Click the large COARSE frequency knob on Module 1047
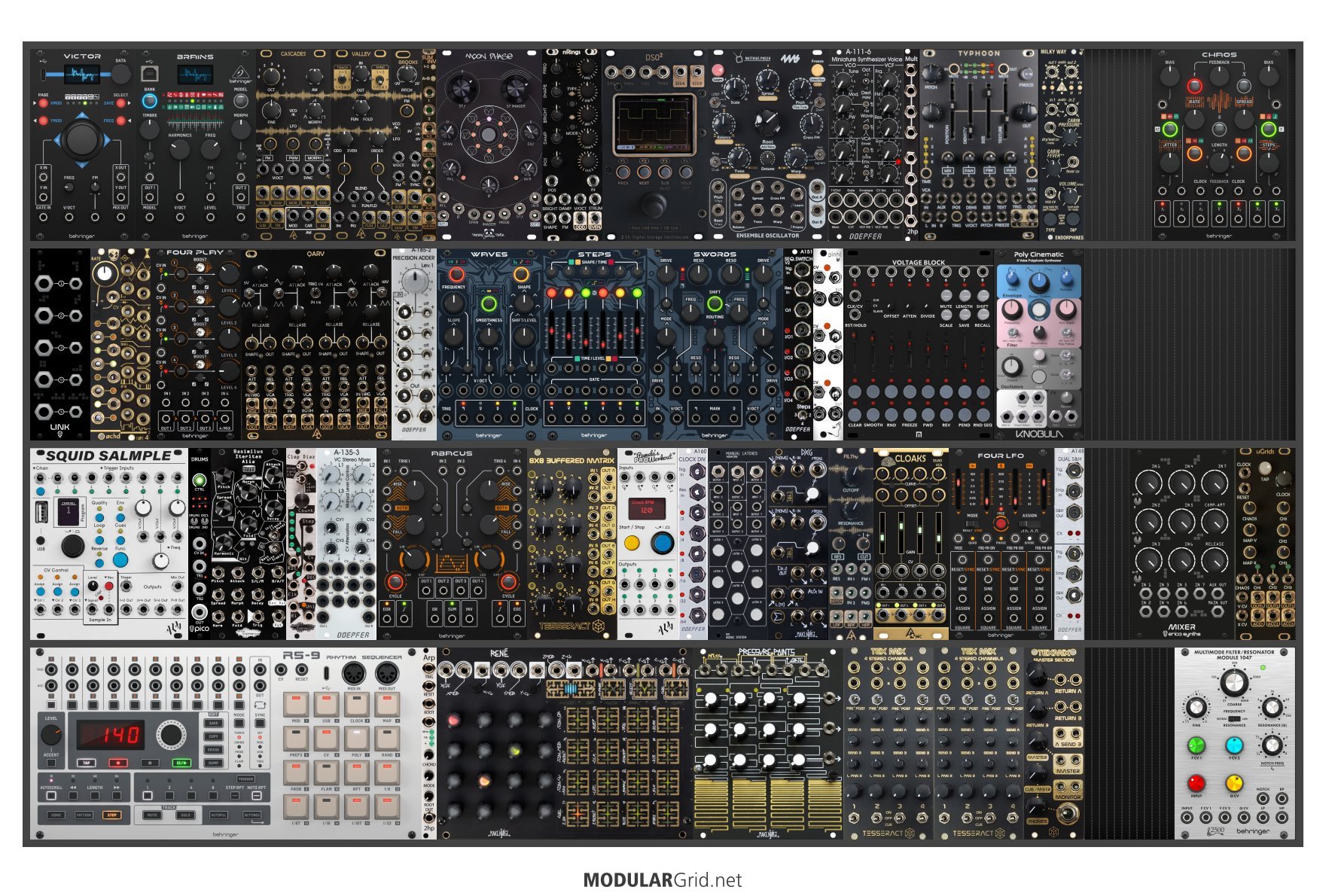This screenshot has height=896, width=1326. tap(1234, 682)
